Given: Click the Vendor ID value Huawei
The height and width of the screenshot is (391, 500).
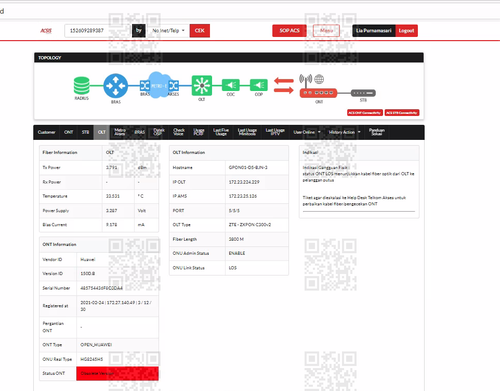Looking at the screenshot, I should (88, 259).
